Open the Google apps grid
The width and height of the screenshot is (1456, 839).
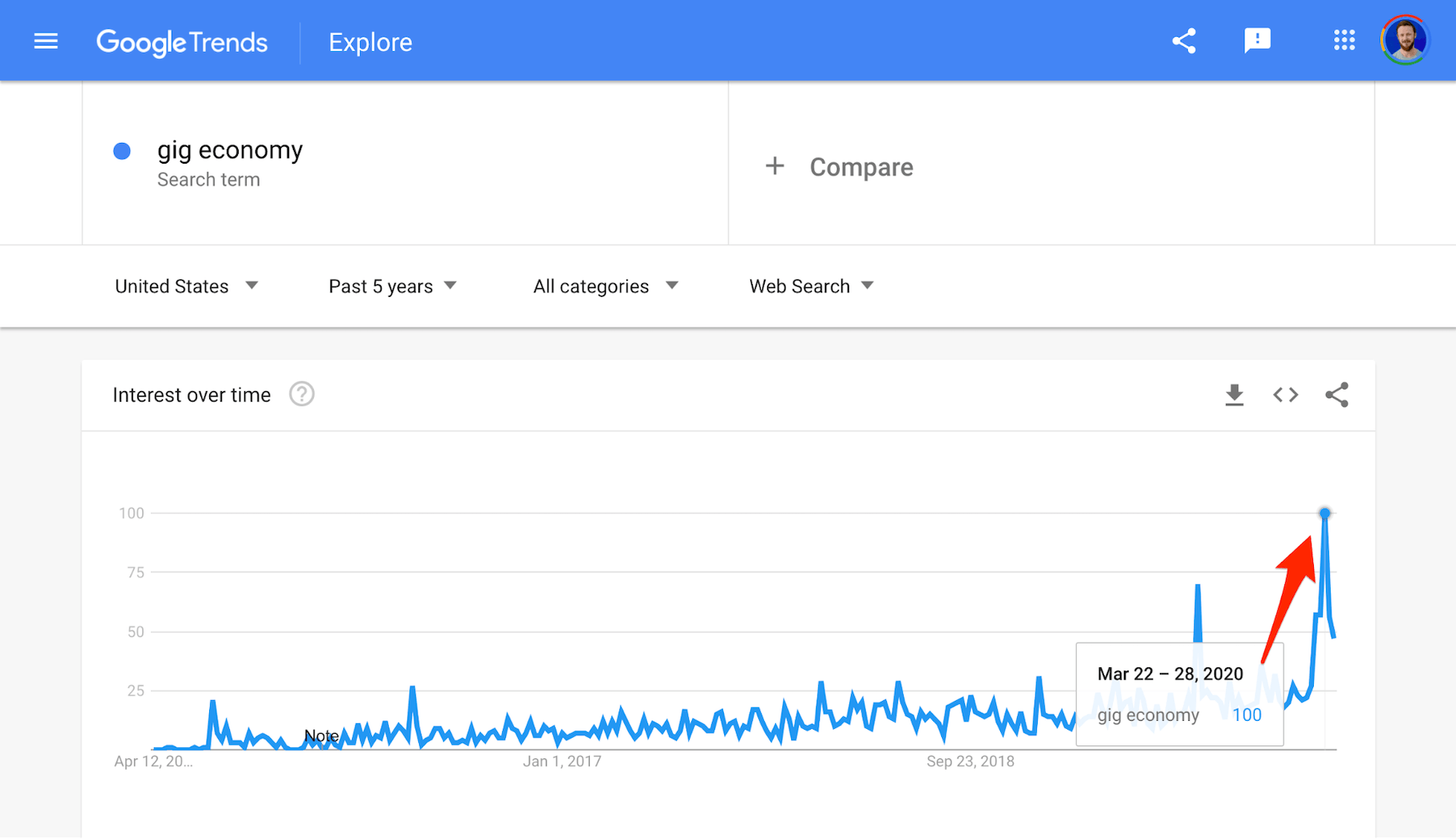(1344, 41)
